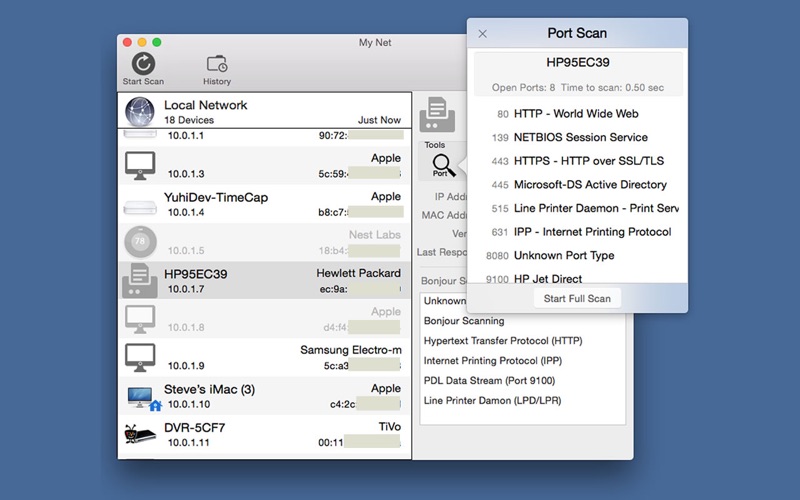Click the 10.0.1.1 address row
Image resolution: width=800 pixels, height=500 pixels.
pos(264,136)
